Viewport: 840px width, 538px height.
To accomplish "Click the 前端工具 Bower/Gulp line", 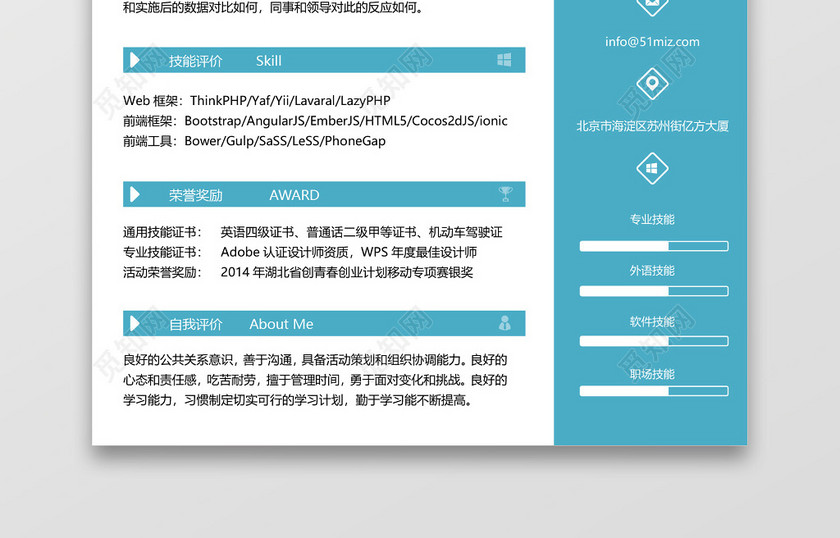I will click(x=254, y=141).
